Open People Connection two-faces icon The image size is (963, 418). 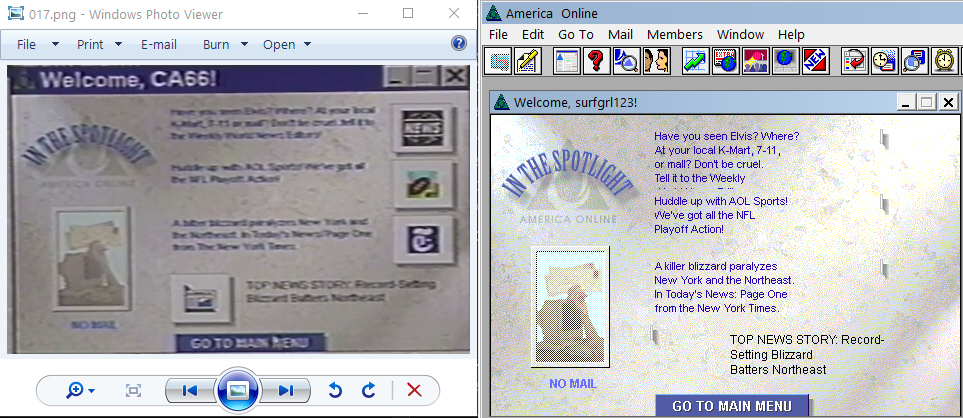point(655,61)
